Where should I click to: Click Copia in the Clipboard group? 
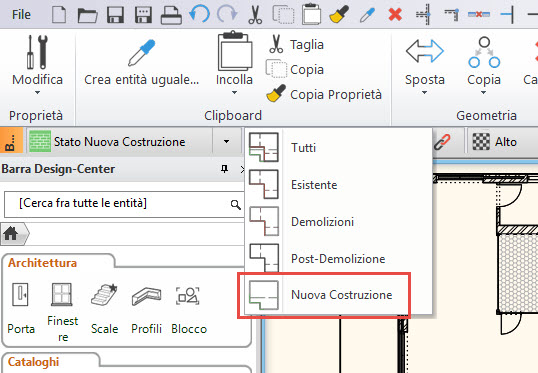coord(295,69)
